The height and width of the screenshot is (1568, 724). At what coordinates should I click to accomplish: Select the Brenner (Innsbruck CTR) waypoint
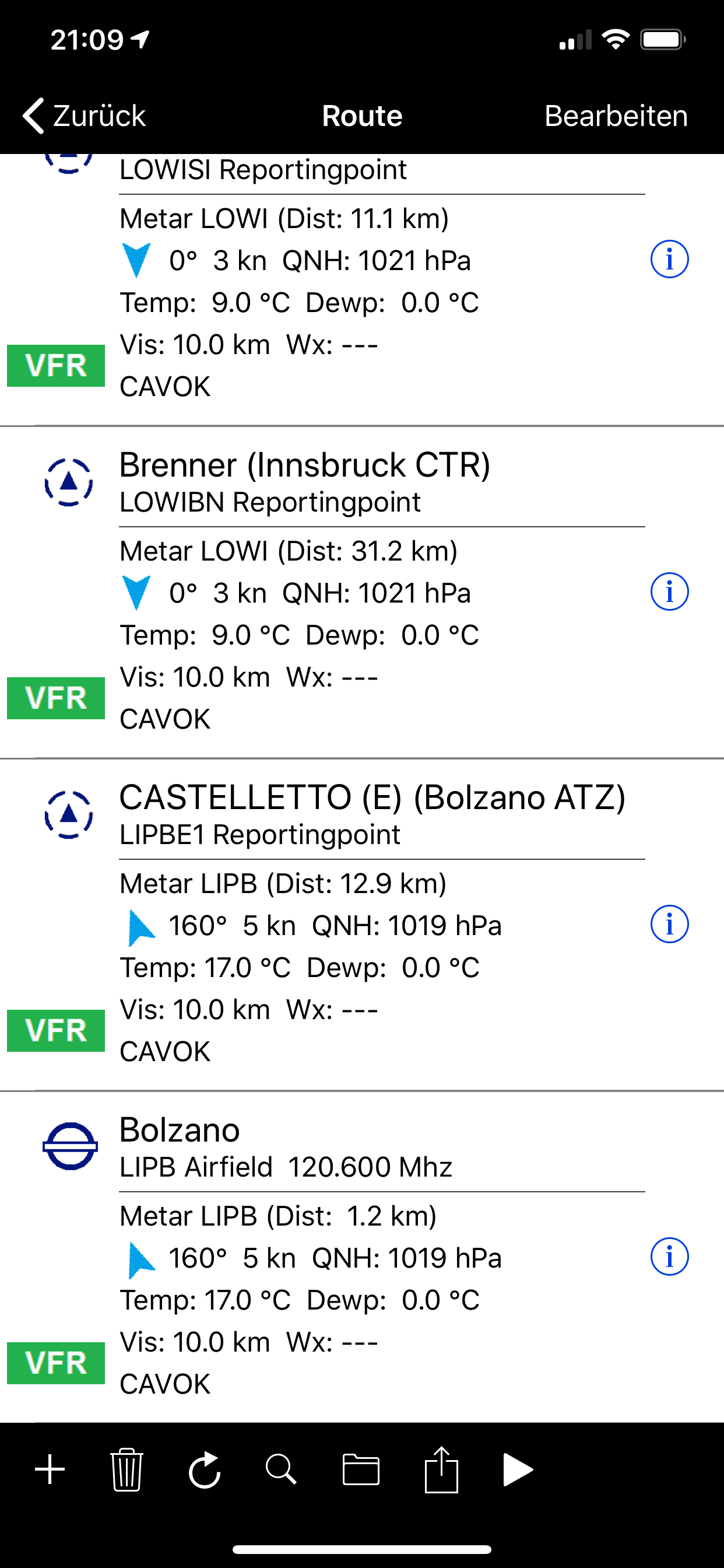[x=304, y=466]
